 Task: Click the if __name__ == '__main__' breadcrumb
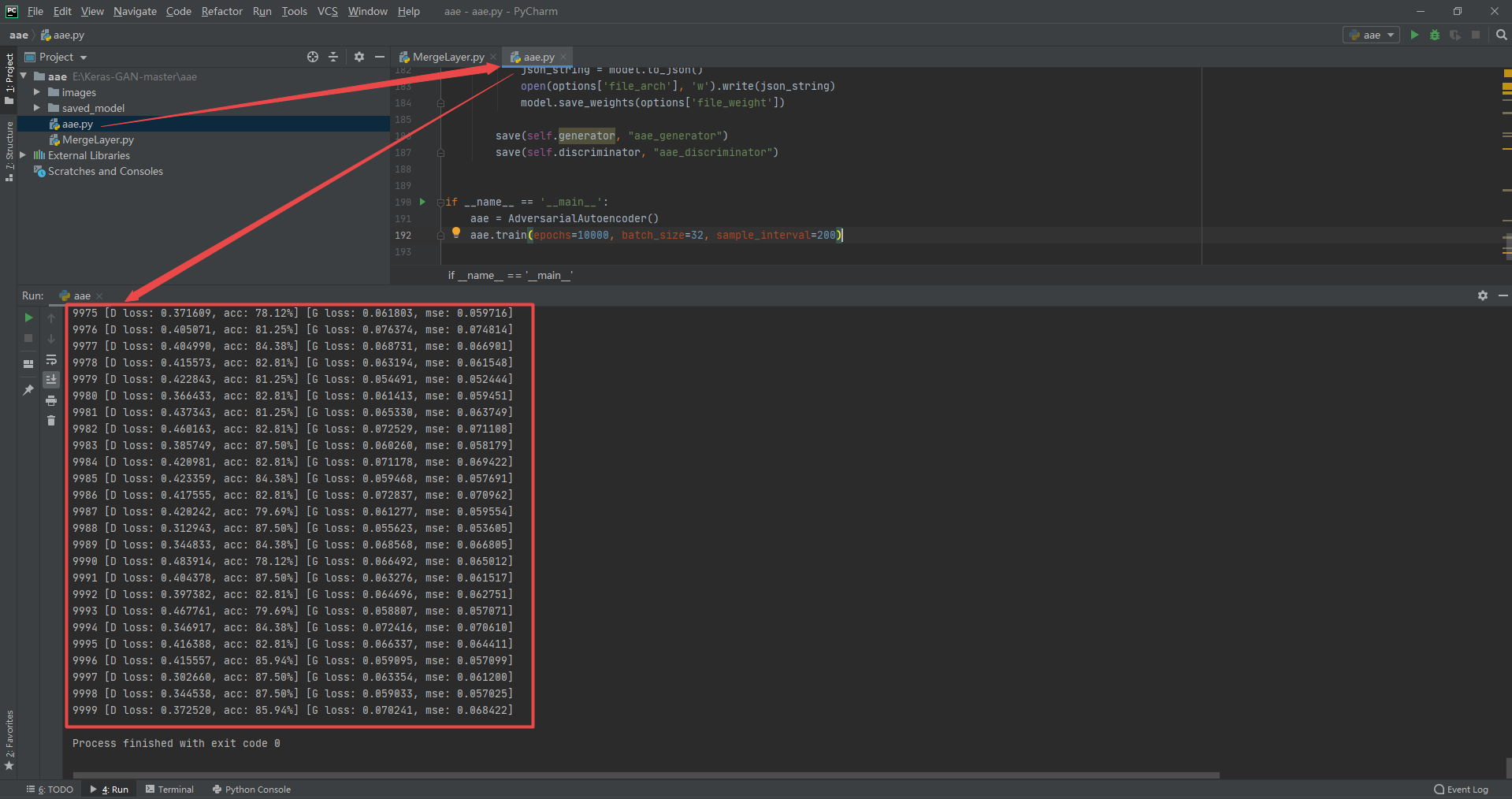pyautogui.click(x=510, y=275)
